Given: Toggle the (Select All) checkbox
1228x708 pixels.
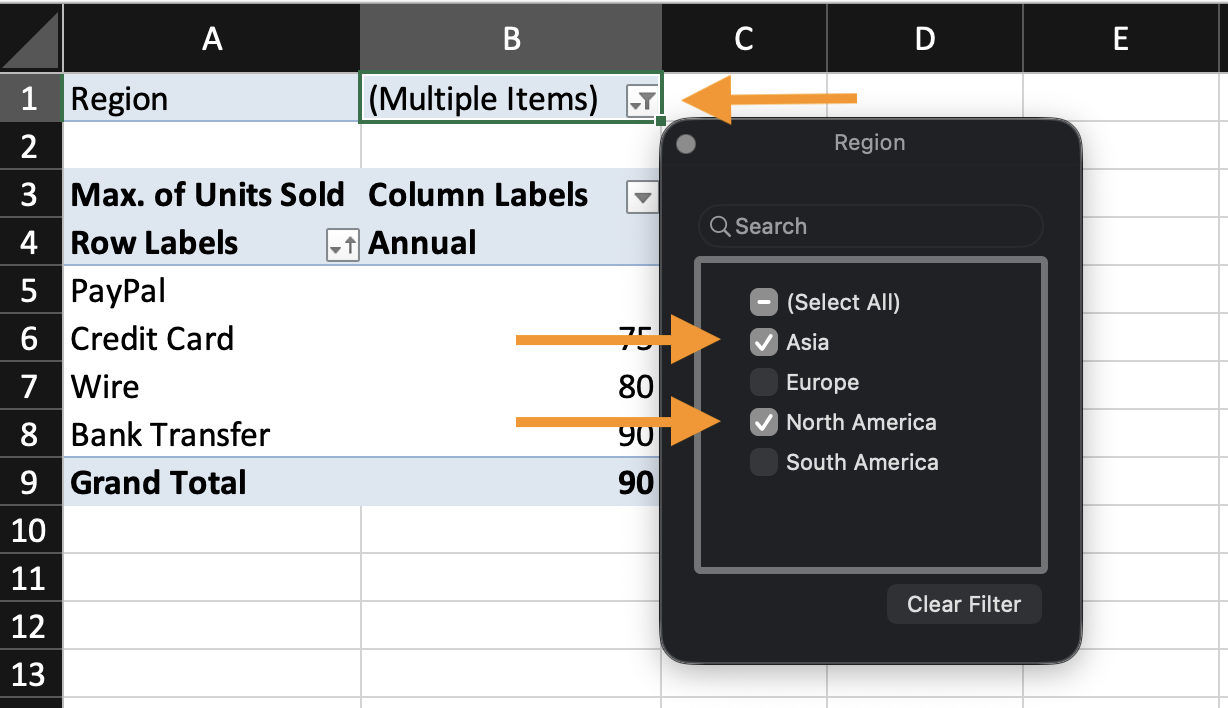Looking at the screenshot, I should pos(764,302).
